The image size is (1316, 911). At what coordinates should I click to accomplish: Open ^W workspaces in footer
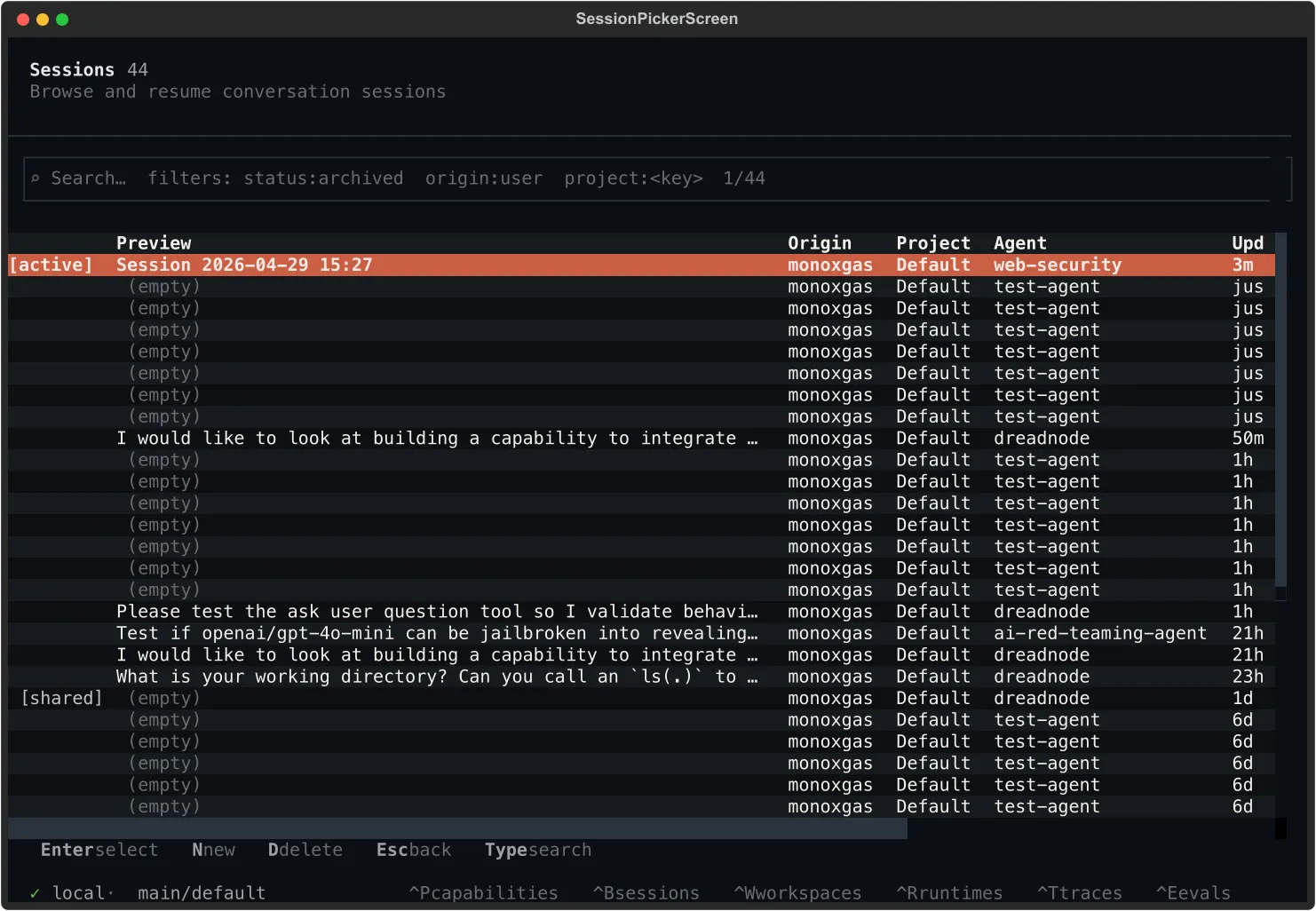click(797, 893)
